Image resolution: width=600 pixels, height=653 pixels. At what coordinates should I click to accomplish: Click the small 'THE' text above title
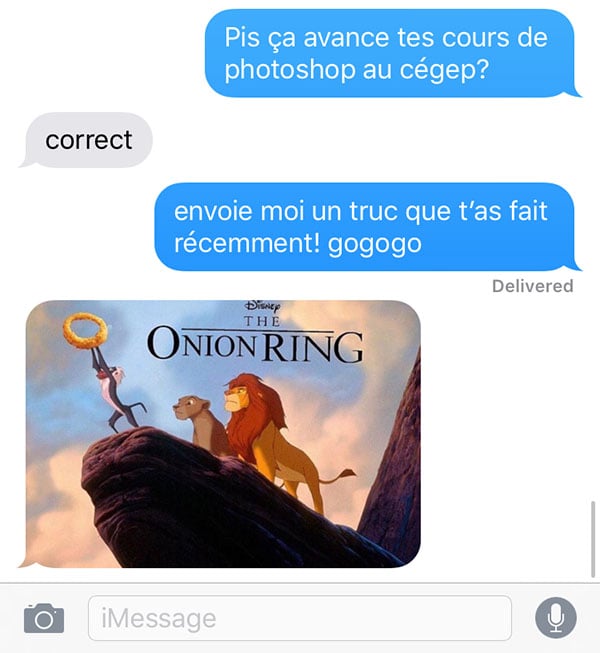pos(262,321)
